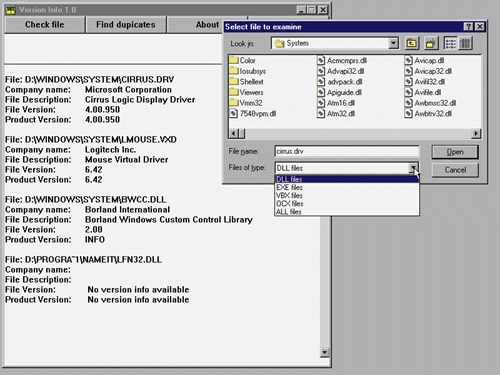Click the Cirrus Logic Display Driver text
500x375 pixels.
tap(140, 100)
